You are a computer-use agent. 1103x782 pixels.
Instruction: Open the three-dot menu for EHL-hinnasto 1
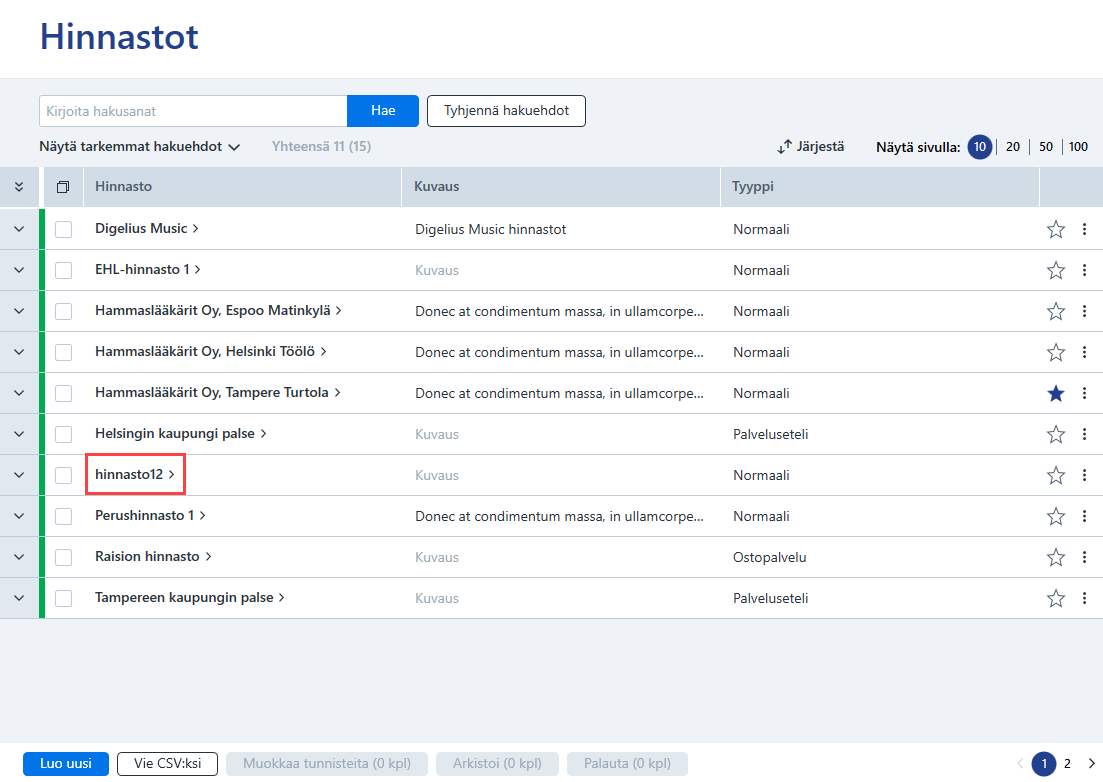(x=1084, y=270)
